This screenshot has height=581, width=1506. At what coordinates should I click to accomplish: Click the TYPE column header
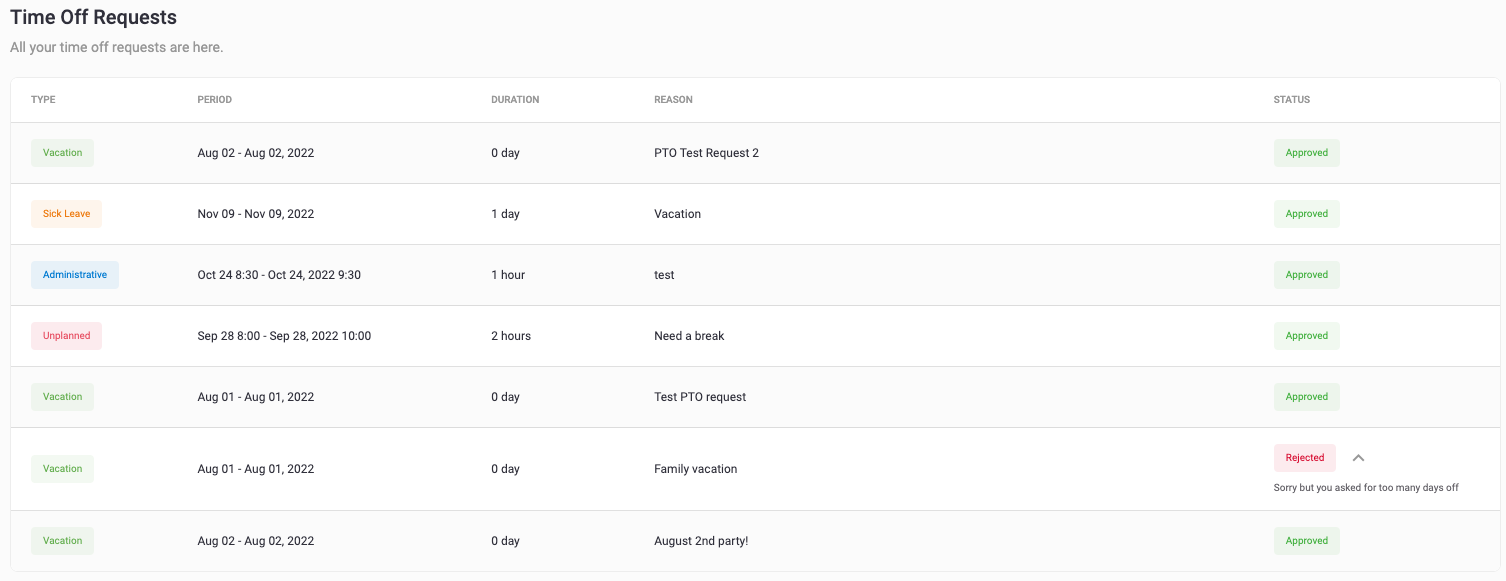click(x=43, y=100)
